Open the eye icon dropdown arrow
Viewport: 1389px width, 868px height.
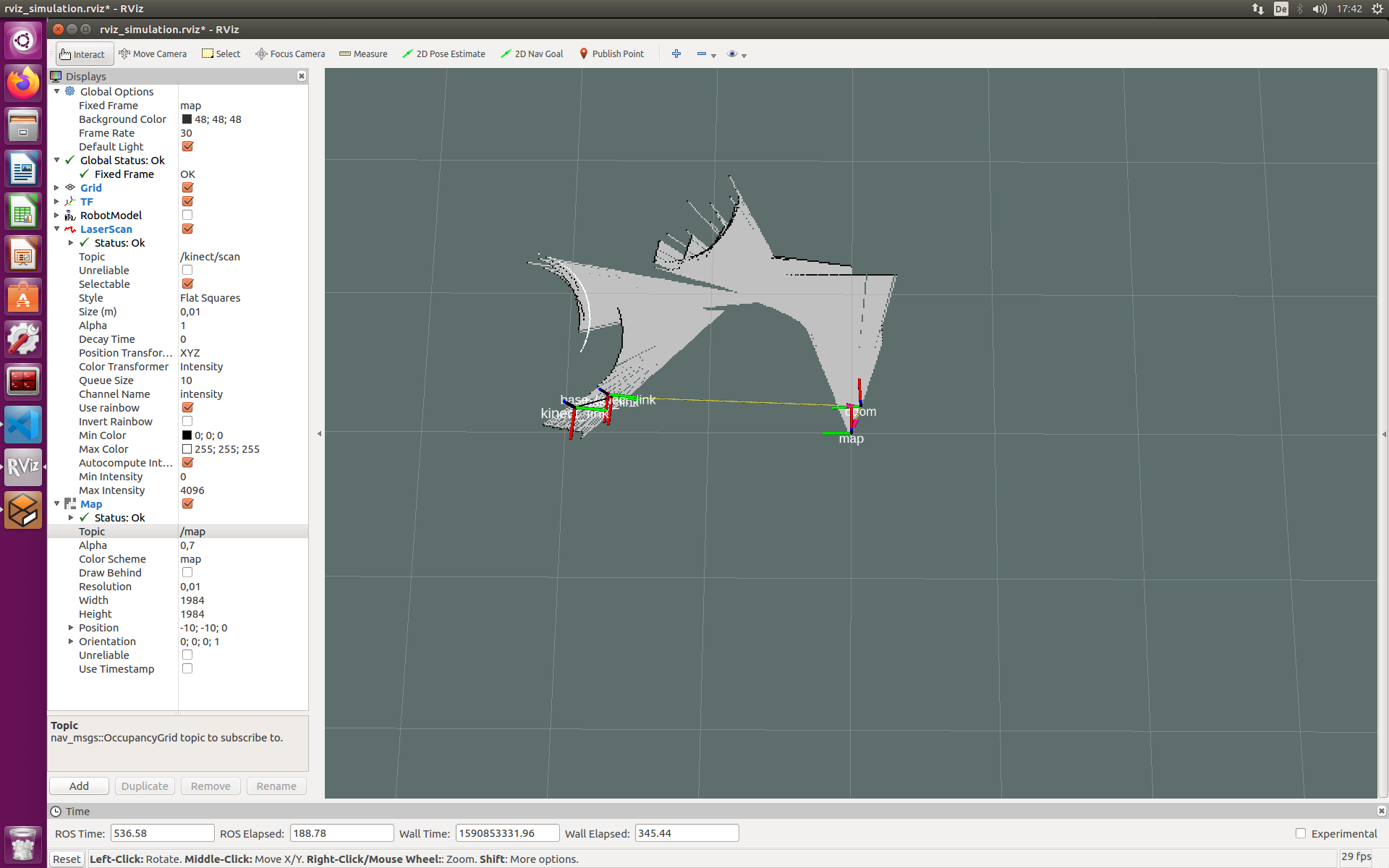[x=744, y=56]
